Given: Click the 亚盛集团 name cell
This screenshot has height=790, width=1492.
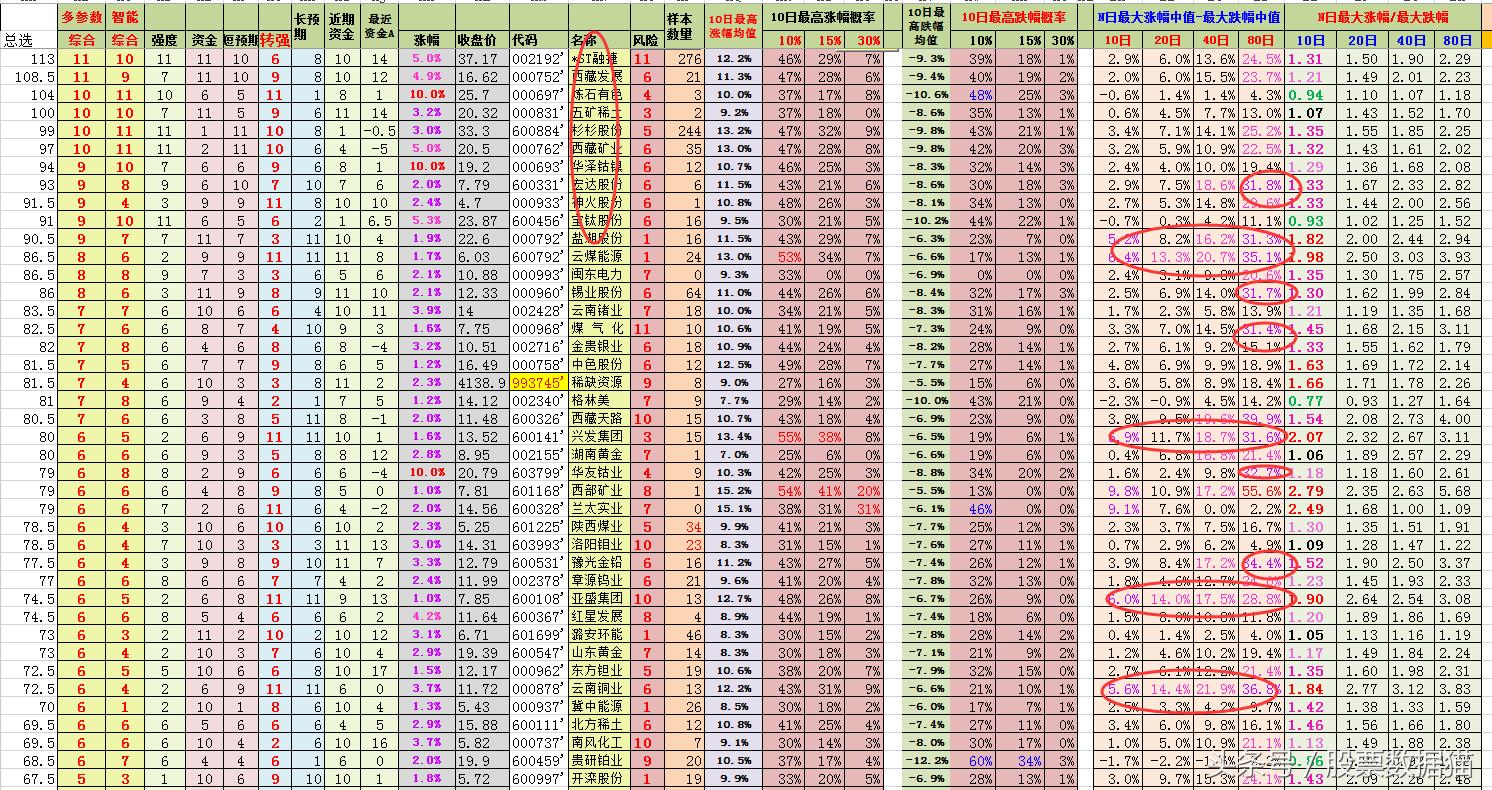Looking at the screenshot, I should point(598,599).
